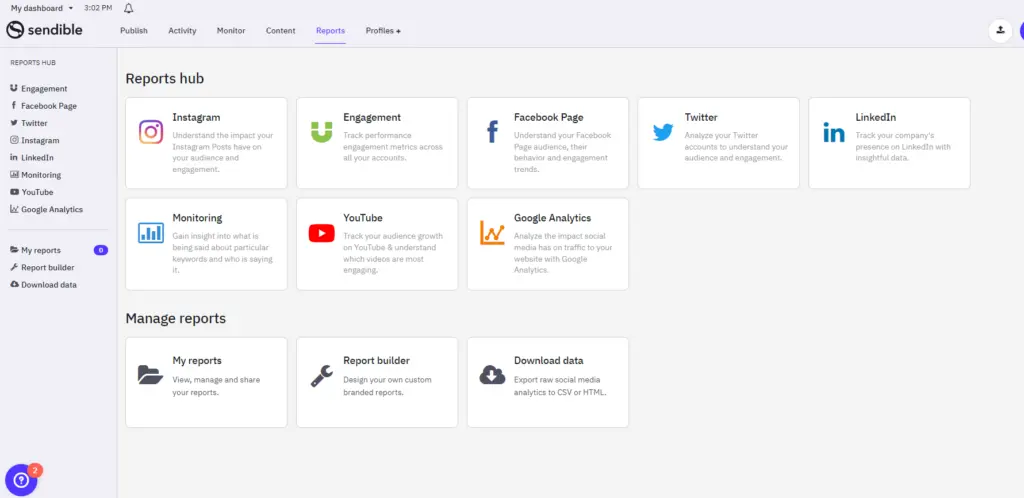
Task: Click the YouTube play icon
Action: pos(321,233)
